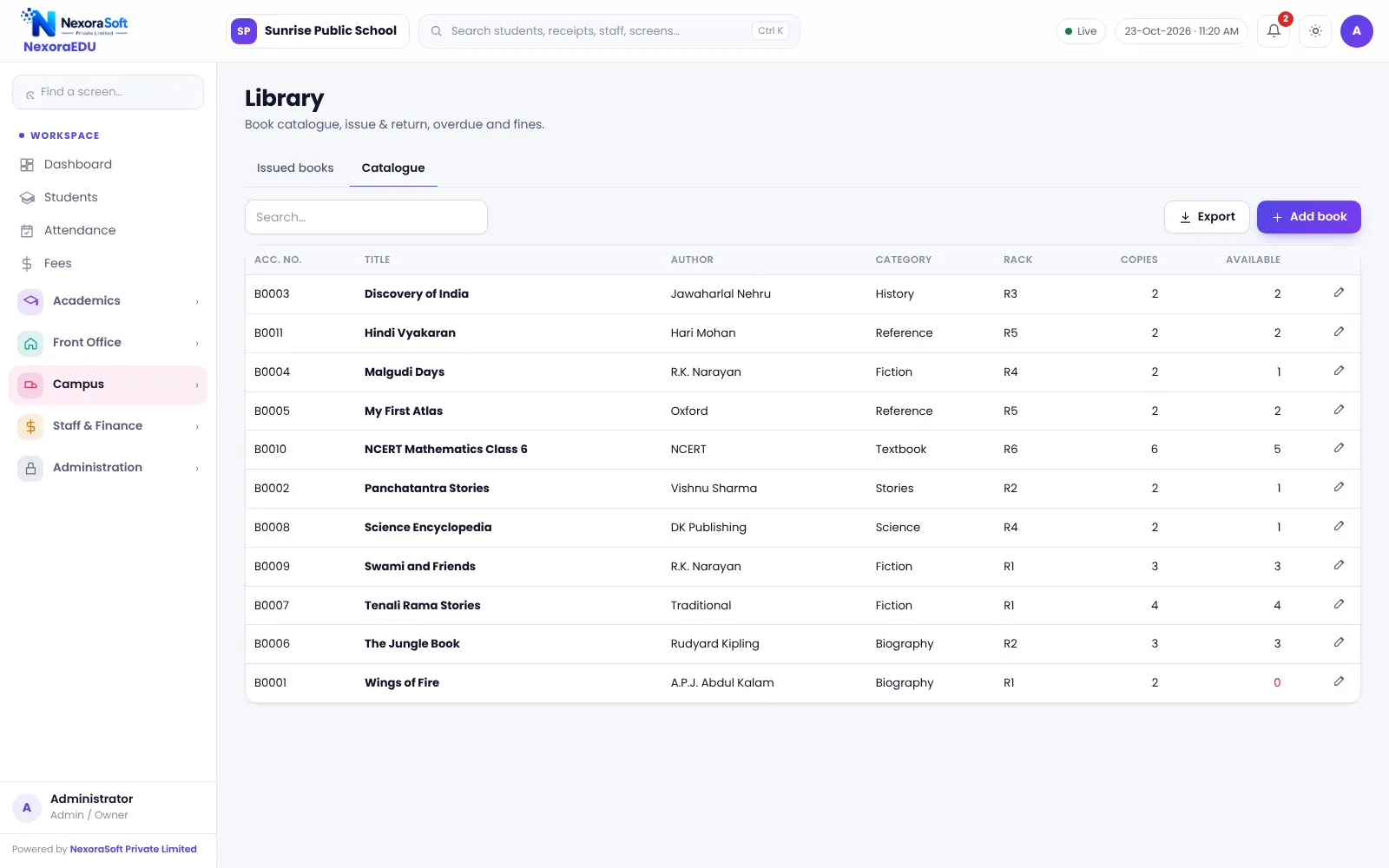Edit the Malgudi Days book entry
Viewport: 1389px width, 868px height.
point(1339,372)
